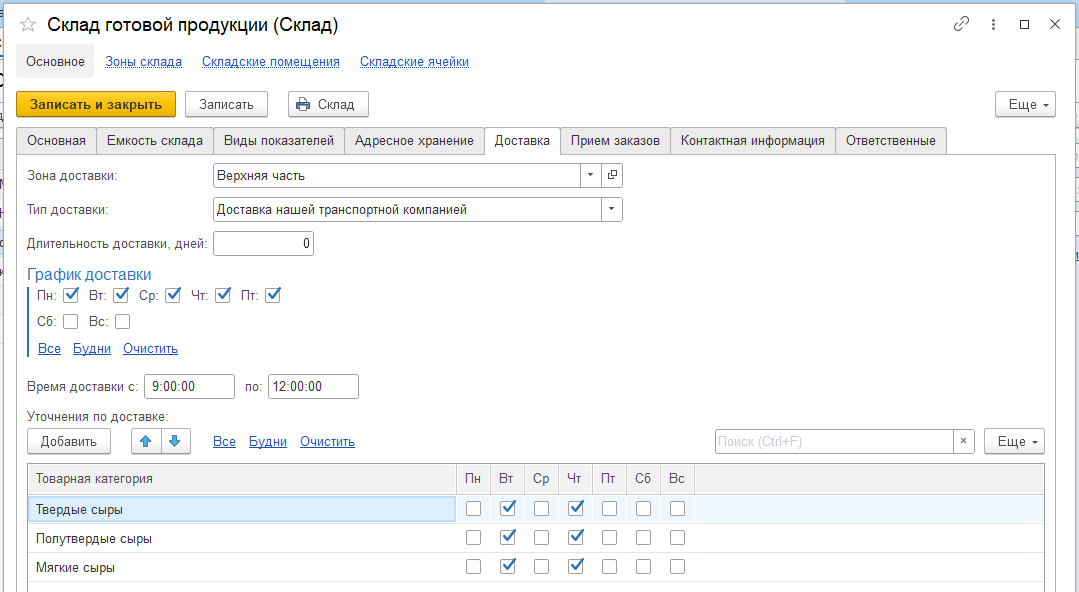Open the selected 'Зона доставки' item form icon
Screen dimensions: 1079x592
point(612,175)
